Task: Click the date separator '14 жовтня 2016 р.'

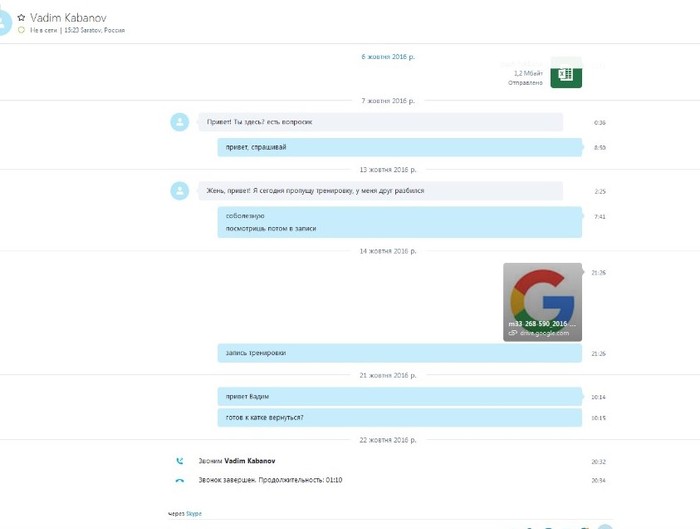Action: [x=388, y=251]
